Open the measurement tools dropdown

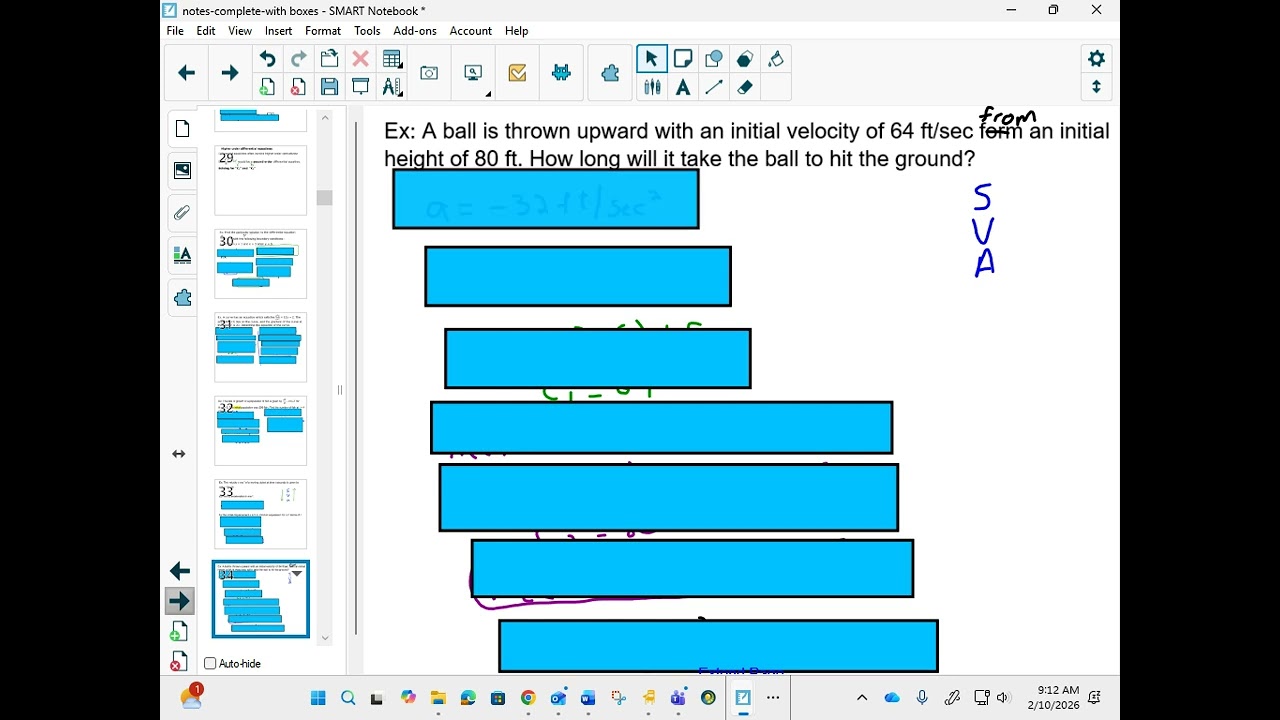point(392,87)
